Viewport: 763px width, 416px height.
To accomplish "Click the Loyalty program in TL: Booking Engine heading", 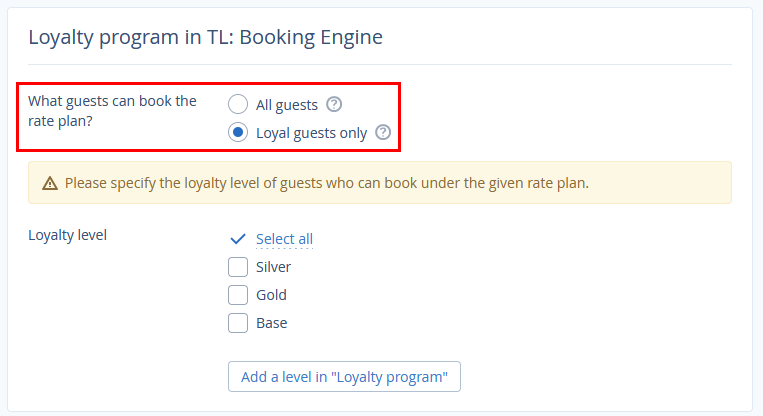I will [x=205, y=37].
